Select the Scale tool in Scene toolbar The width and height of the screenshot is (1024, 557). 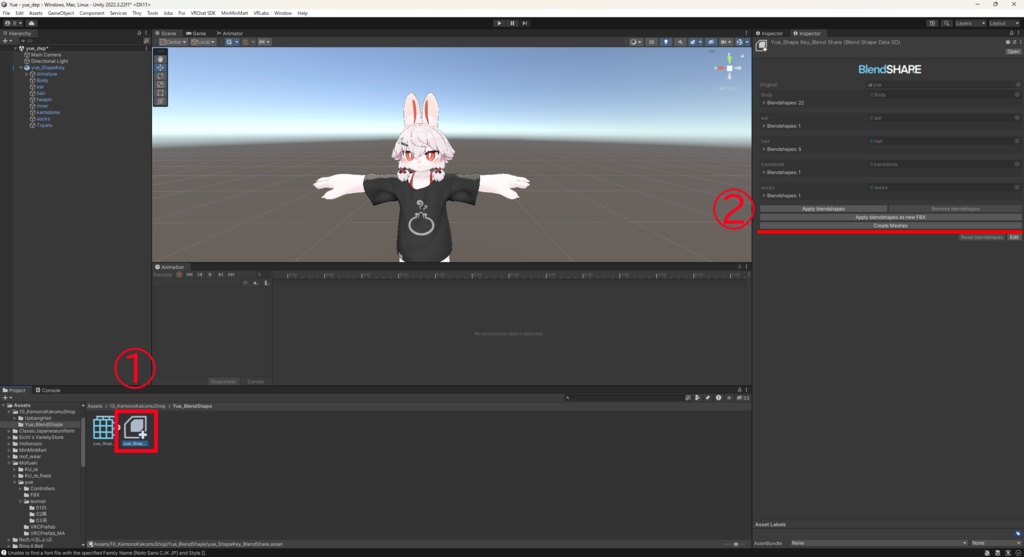(160, 84)
